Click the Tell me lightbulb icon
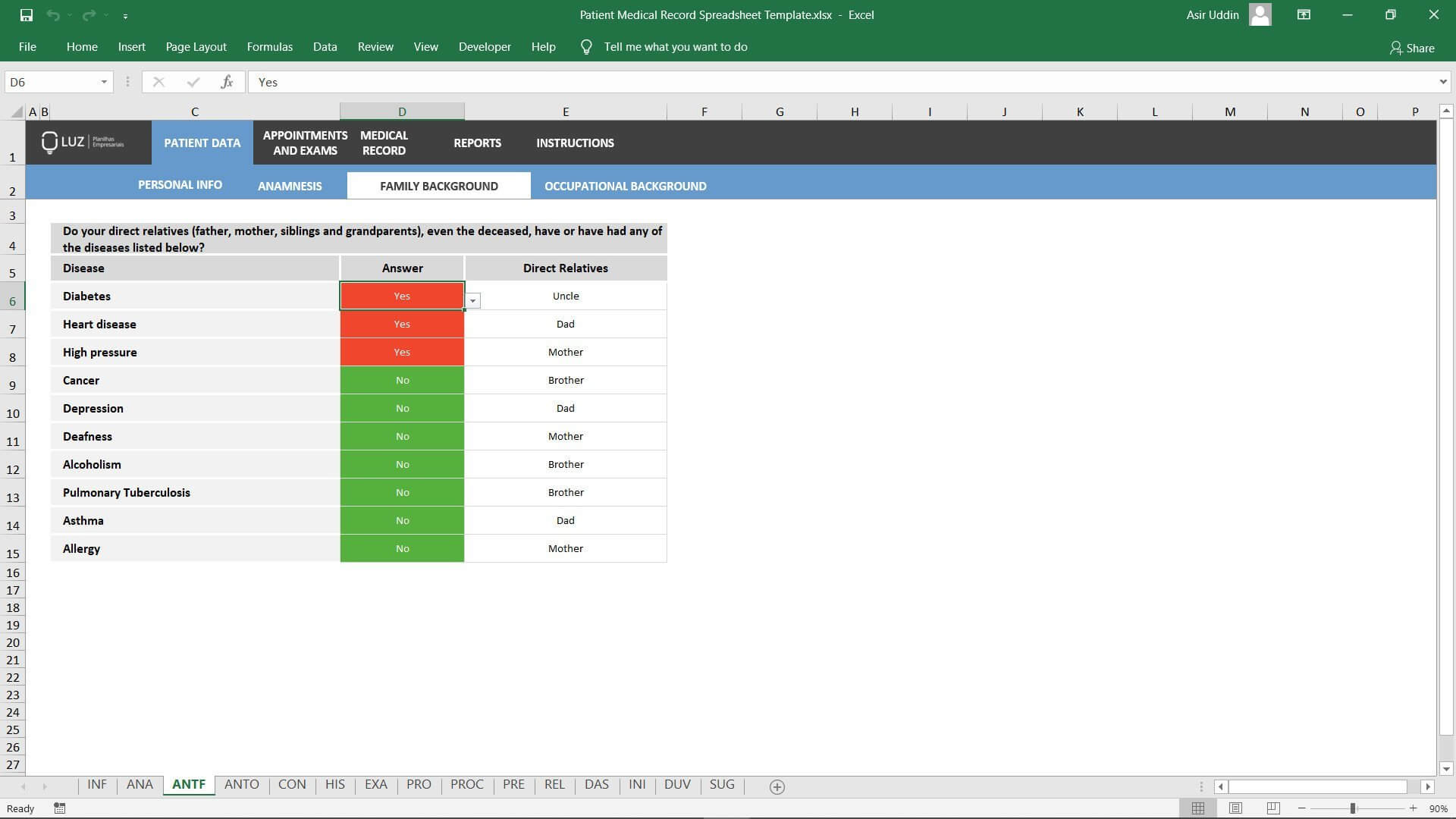The width and height of the screenshot is (1456, 819). [x=585, y=47]
